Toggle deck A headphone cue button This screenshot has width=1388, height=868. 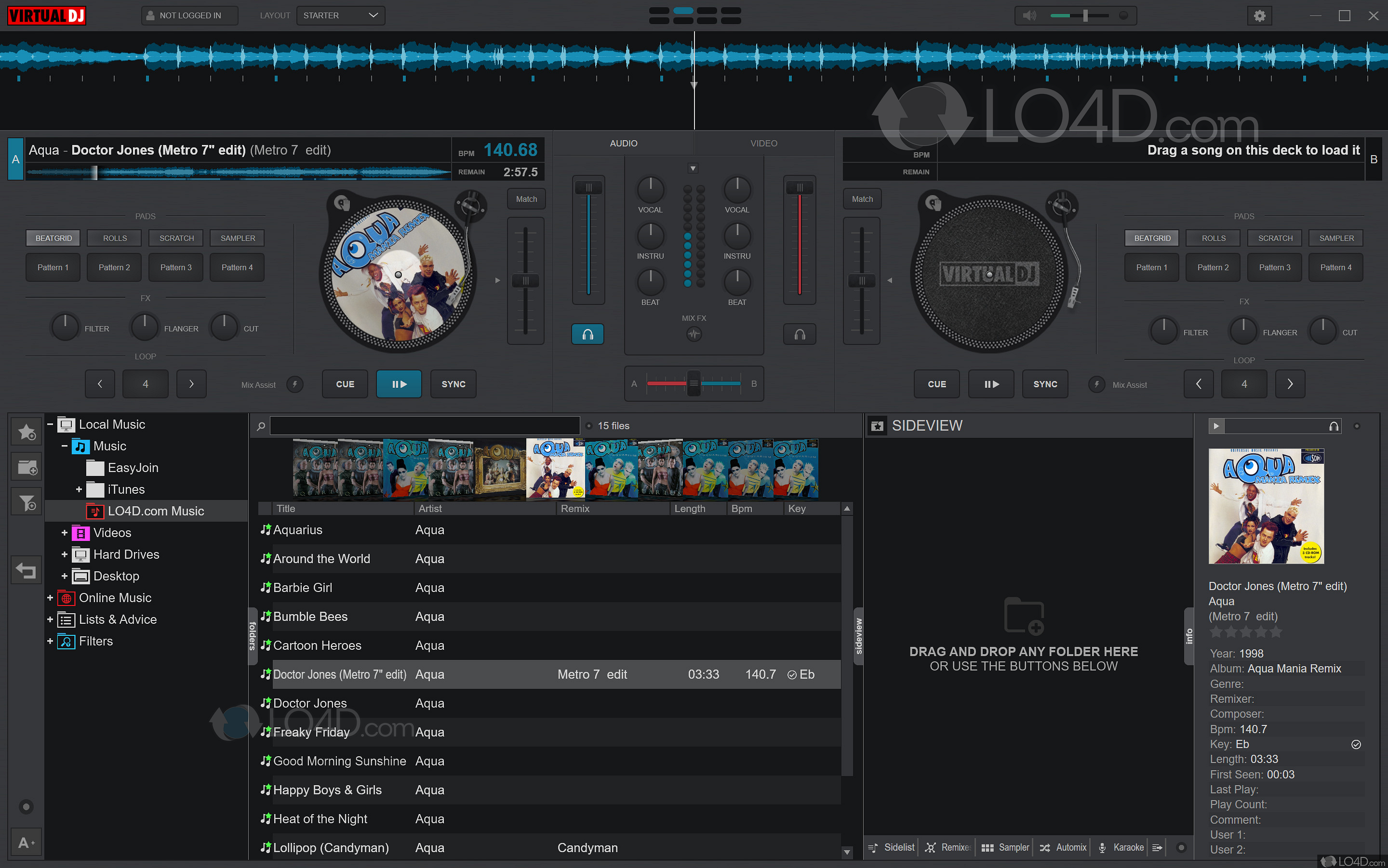click(x=587, y=334)
